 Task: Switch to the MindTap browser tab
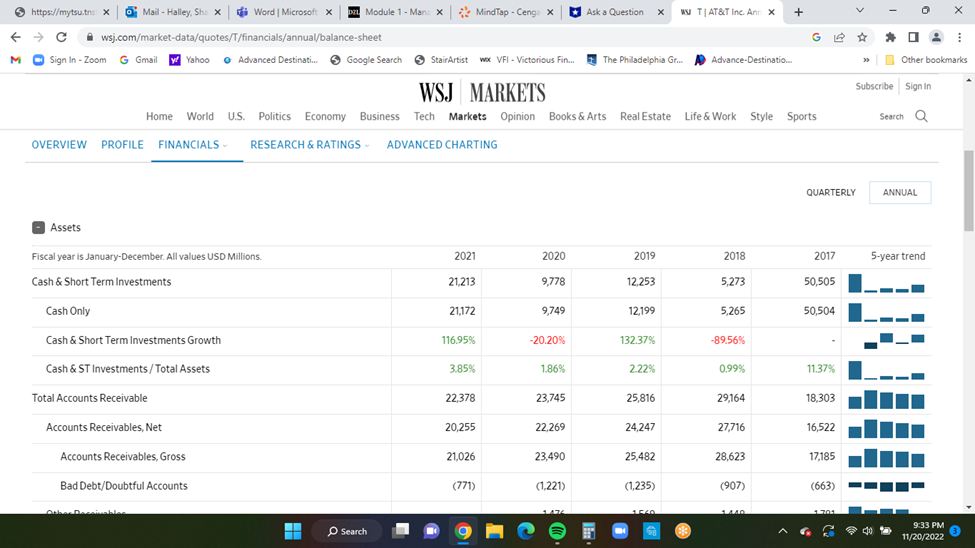pyautogui.click(x=506, y=12)
